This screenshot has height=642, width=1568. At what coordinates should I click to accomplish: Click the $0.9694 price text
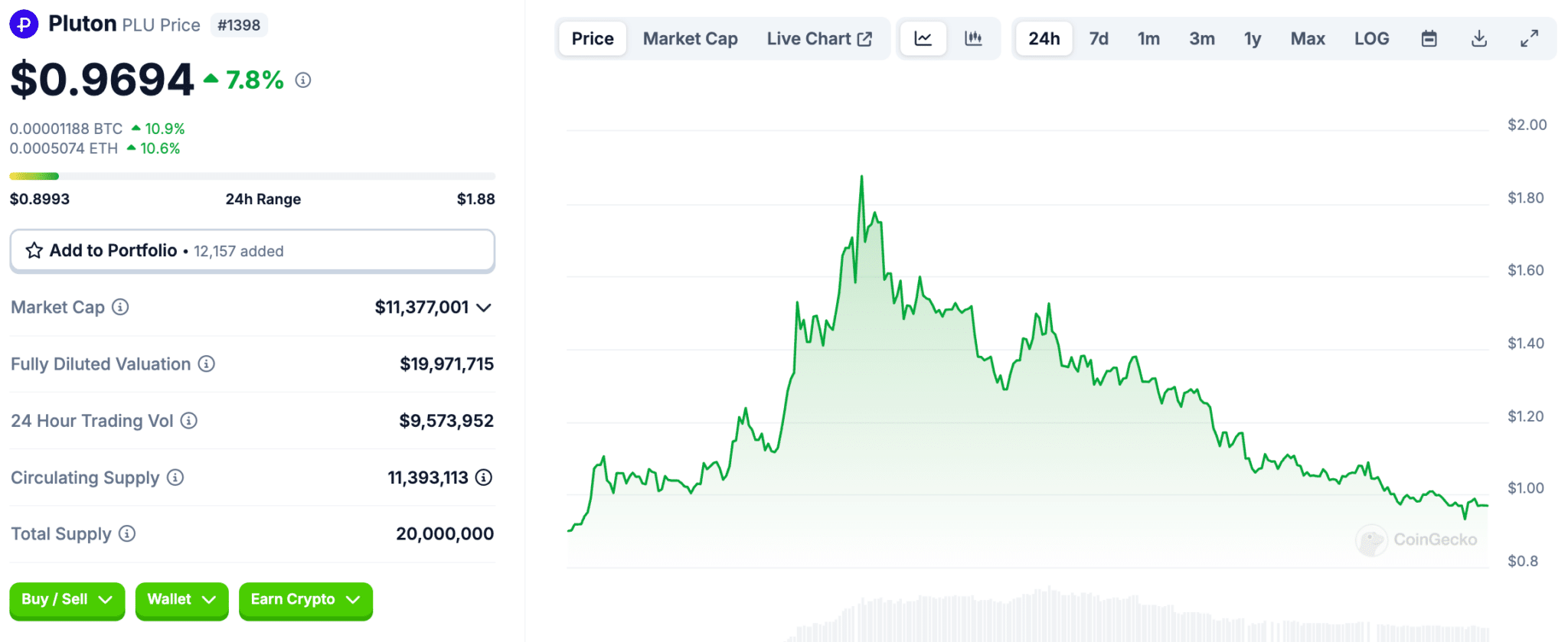pyautogui.click(x=102, y=80)
